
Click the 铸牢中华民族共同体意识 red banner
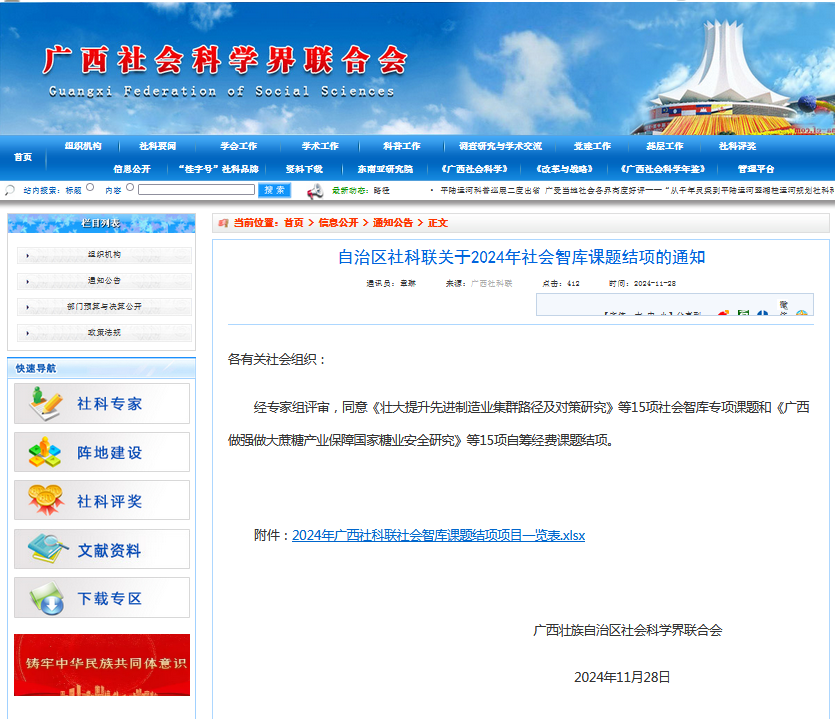click(x=102, y=665)
